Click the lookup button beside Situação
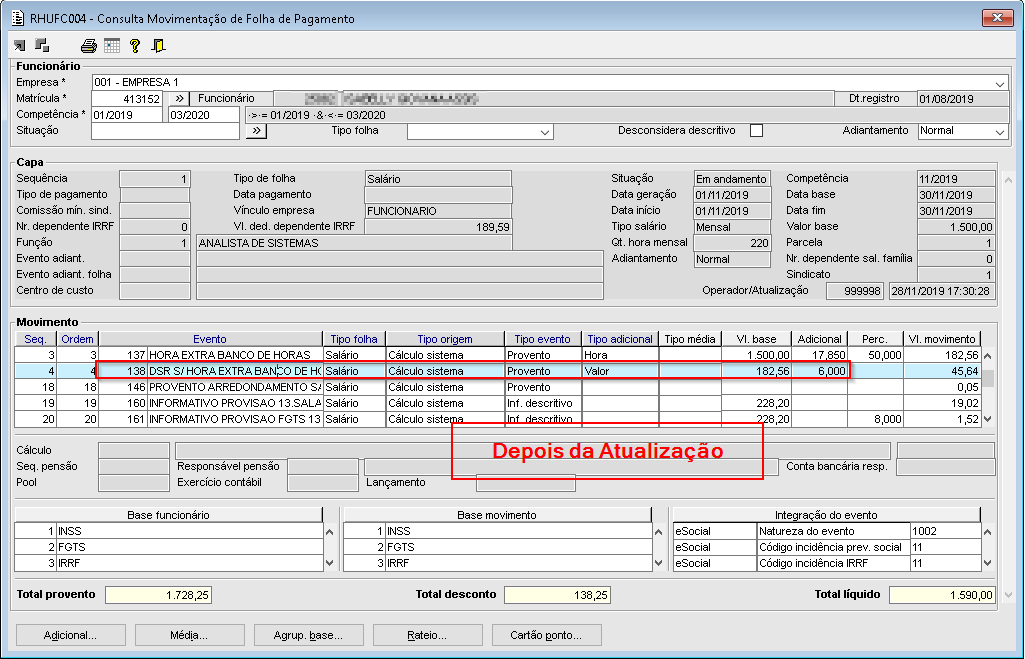Viewport: 1025px width, 659px height. click(x=256, y=131)
